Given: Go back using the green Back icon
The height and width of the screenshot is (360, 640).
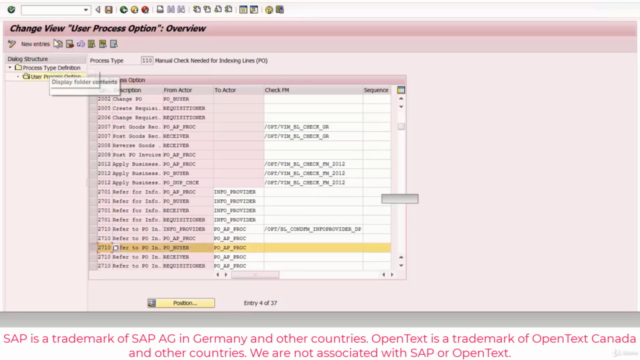Looking at the screenshot, I should [123, 9].
